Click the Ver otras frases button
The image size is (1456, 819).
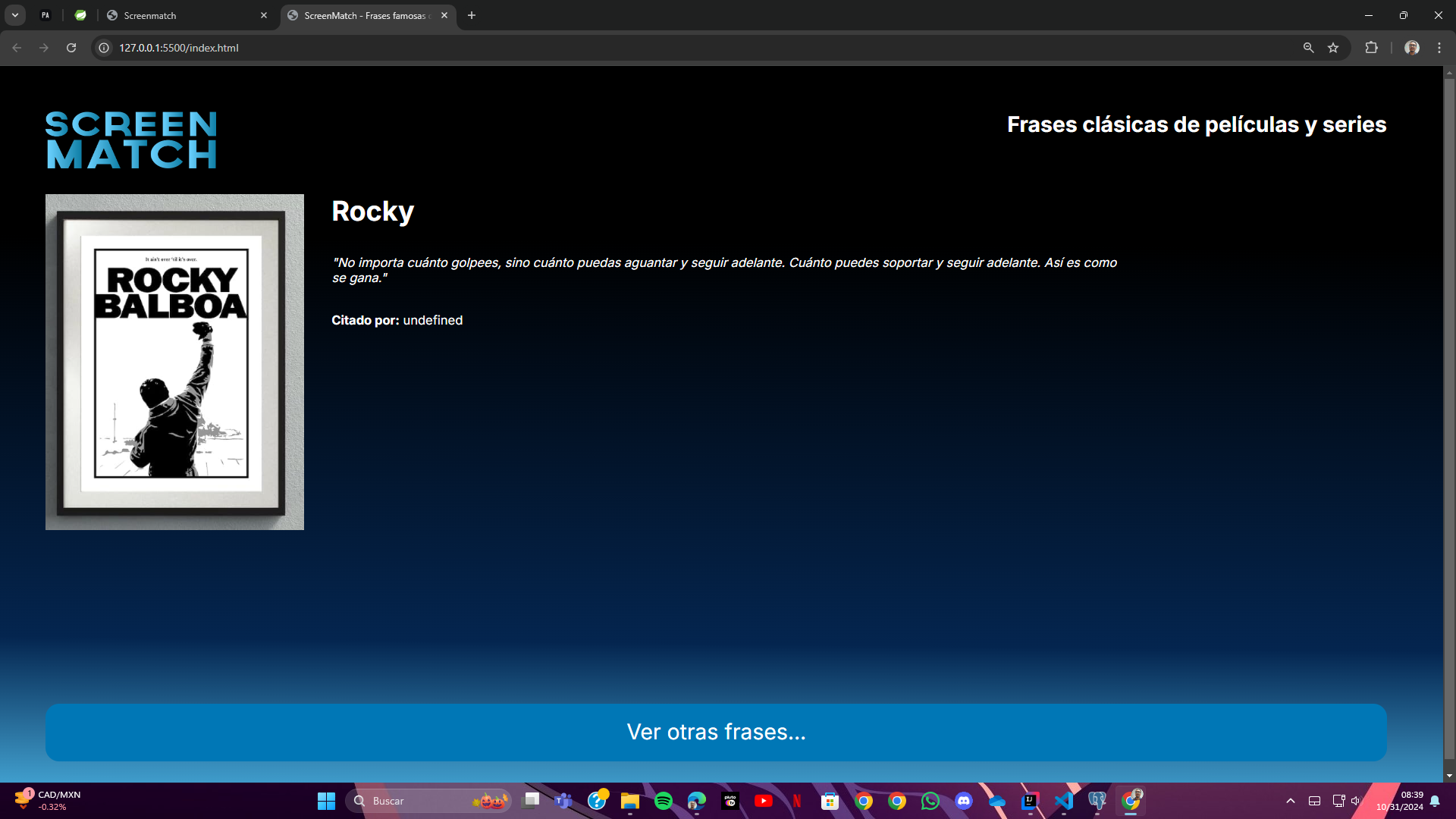coord(716,732)
